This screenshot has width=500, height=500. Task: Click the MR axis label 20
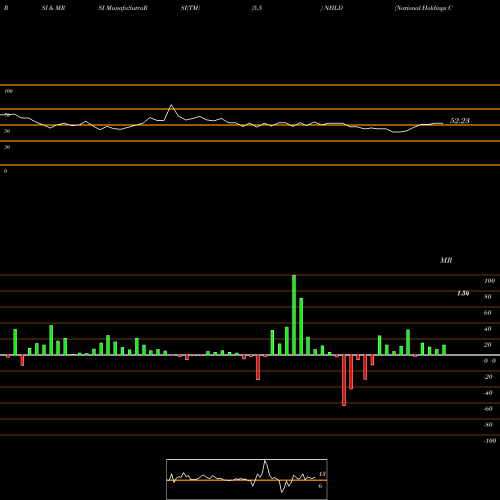(x=488, y=345)
